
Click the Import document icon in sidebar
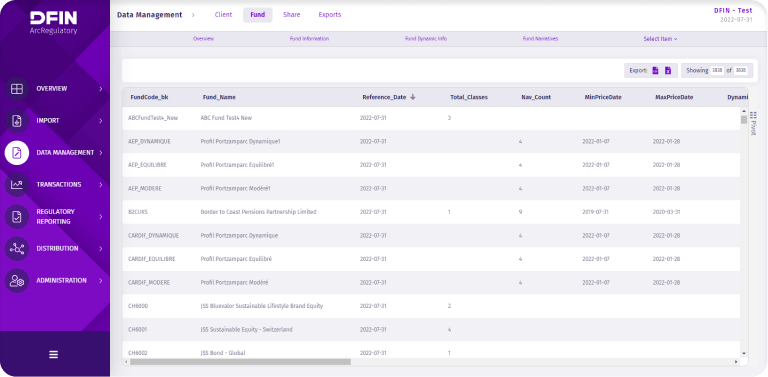17,120
